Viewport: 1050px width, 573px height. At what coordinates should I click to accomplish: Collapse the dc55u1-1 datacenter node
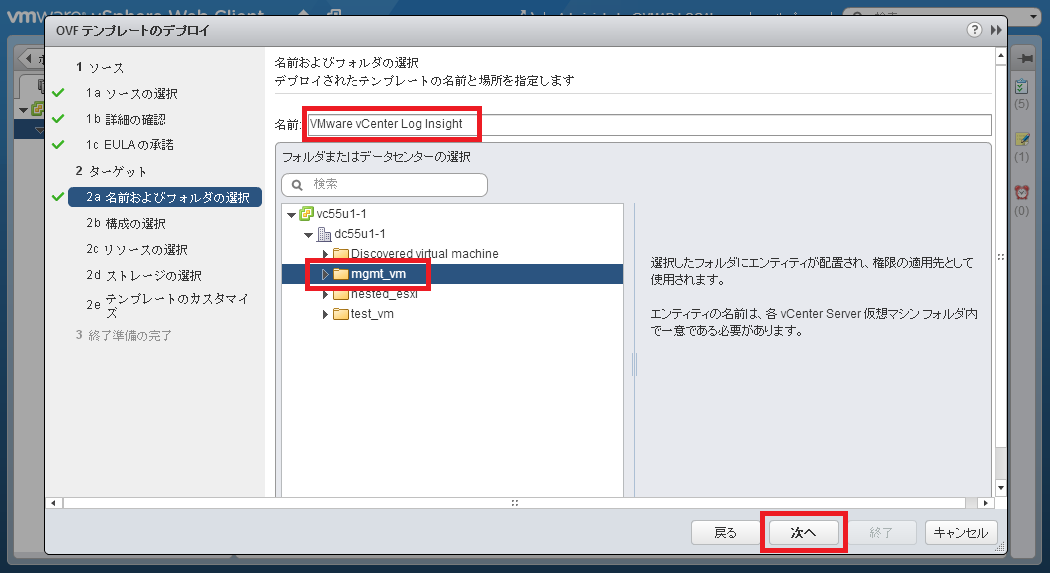[x=309, y=235]
